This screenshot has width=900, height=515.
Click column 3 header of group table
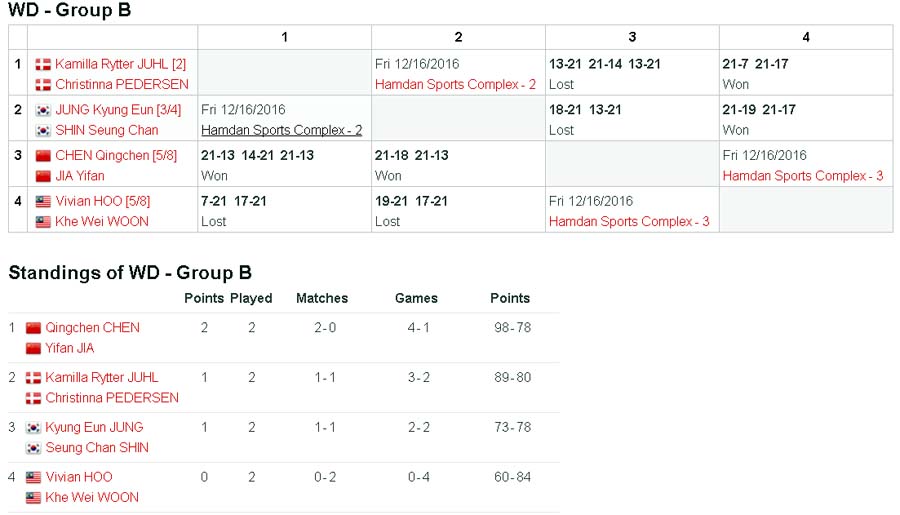pyautogui.click(x=632, y=37)
